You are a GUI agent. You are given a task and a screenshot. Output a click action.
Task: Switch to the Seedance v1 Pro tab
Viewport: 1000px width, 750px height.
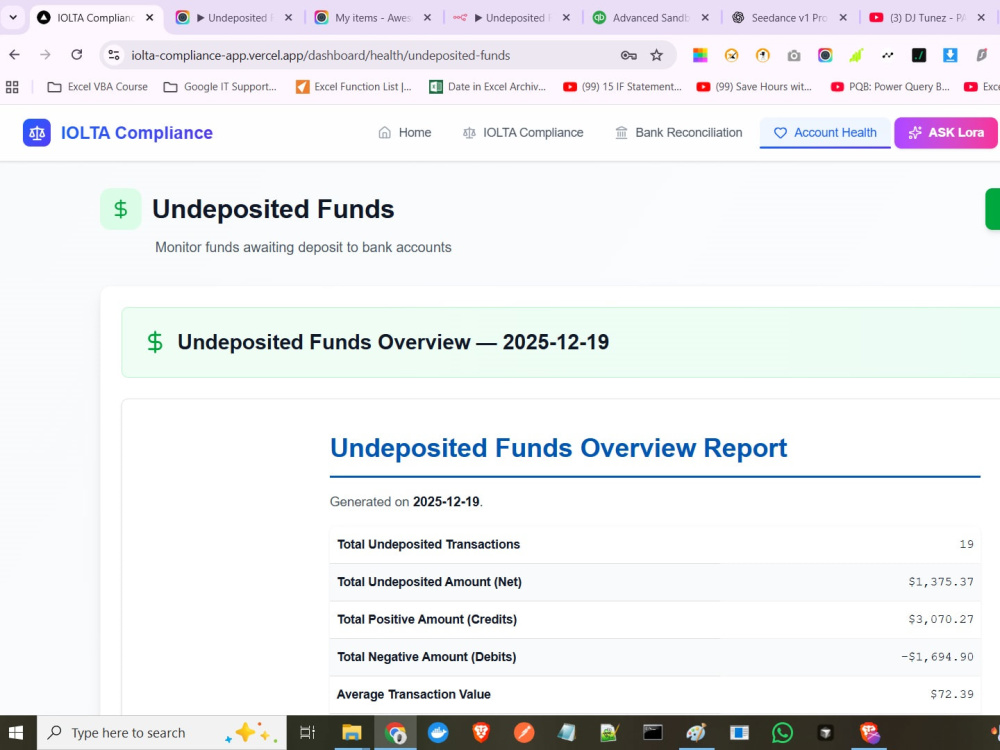pyautogui.click(x=790, y=18)
